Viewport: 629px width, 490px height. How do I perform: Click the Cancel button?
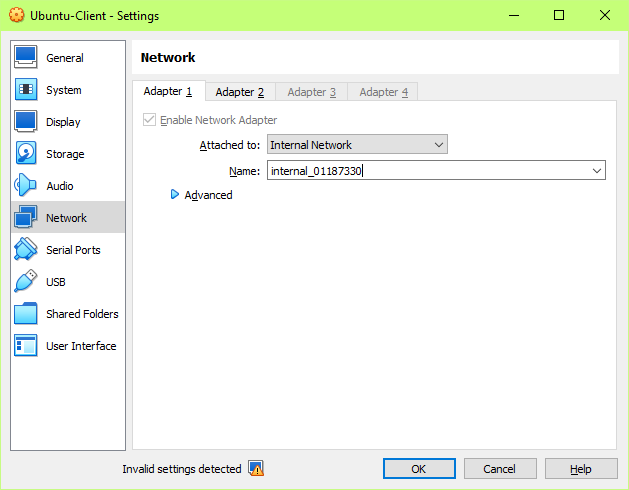click(500, 468)
